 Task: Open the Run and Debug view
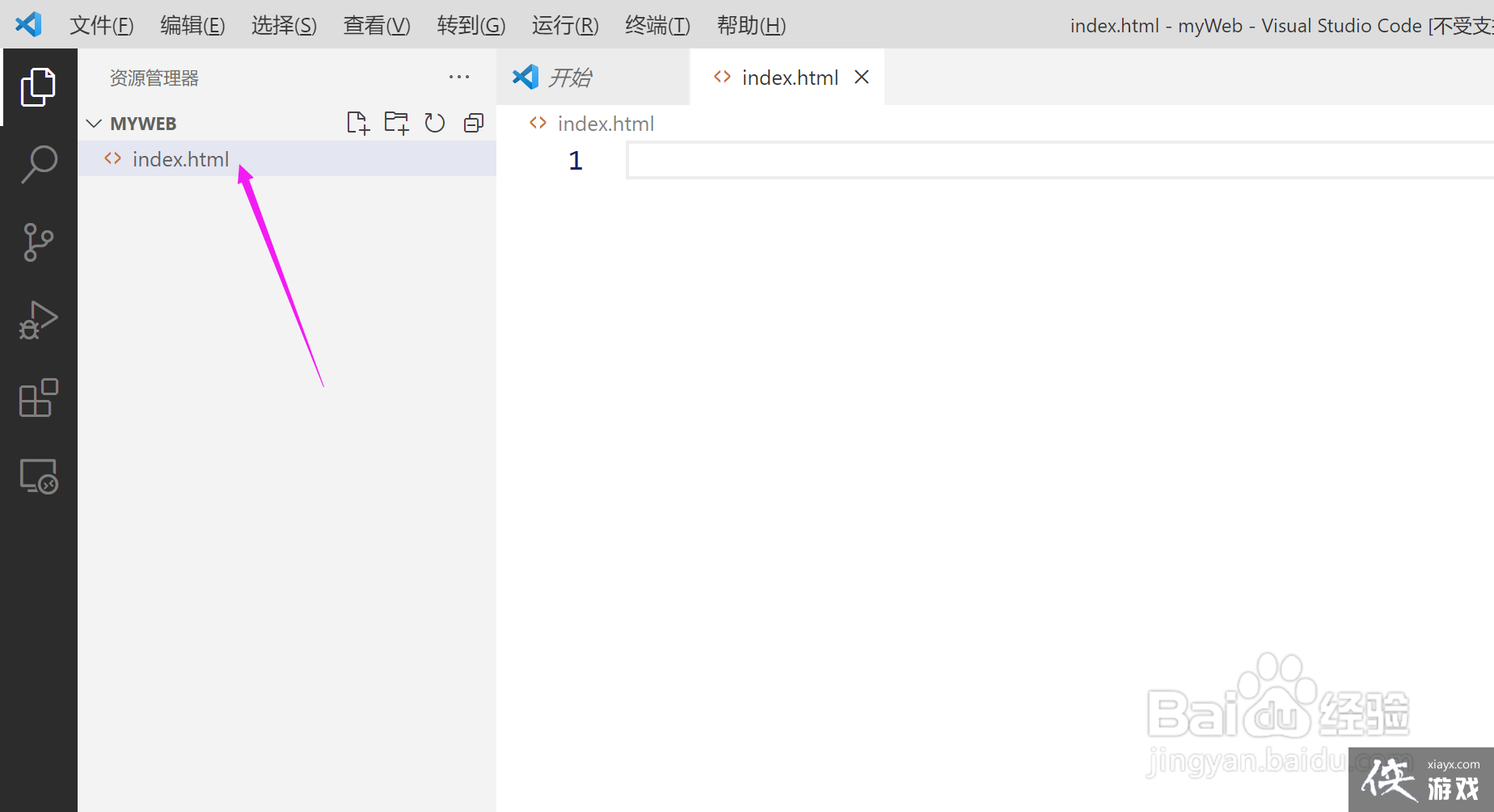38,320
